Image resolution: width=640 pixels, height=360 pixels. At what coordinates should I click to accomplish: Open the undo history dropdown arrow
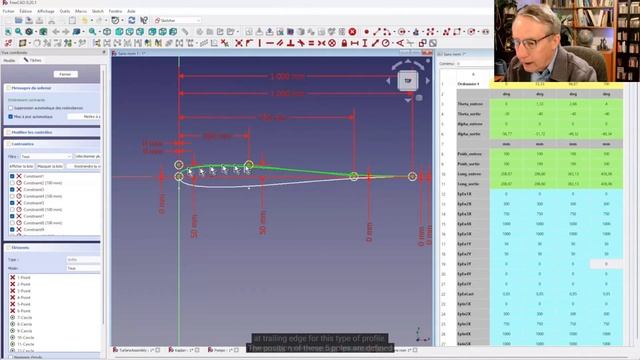(91, 20)
